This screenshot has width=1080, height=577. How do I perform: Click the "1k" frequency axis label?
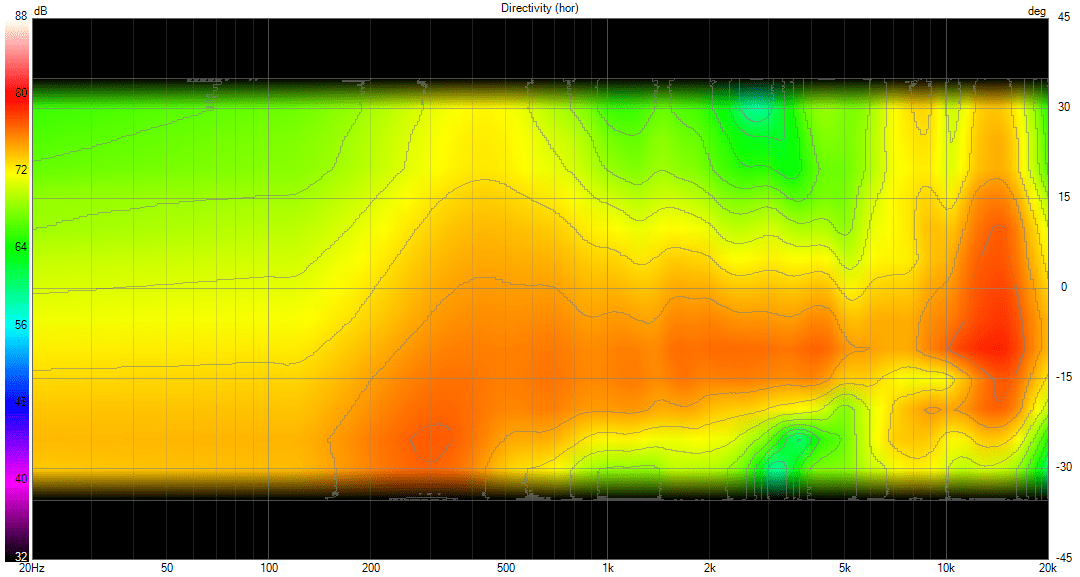[608, 568]
